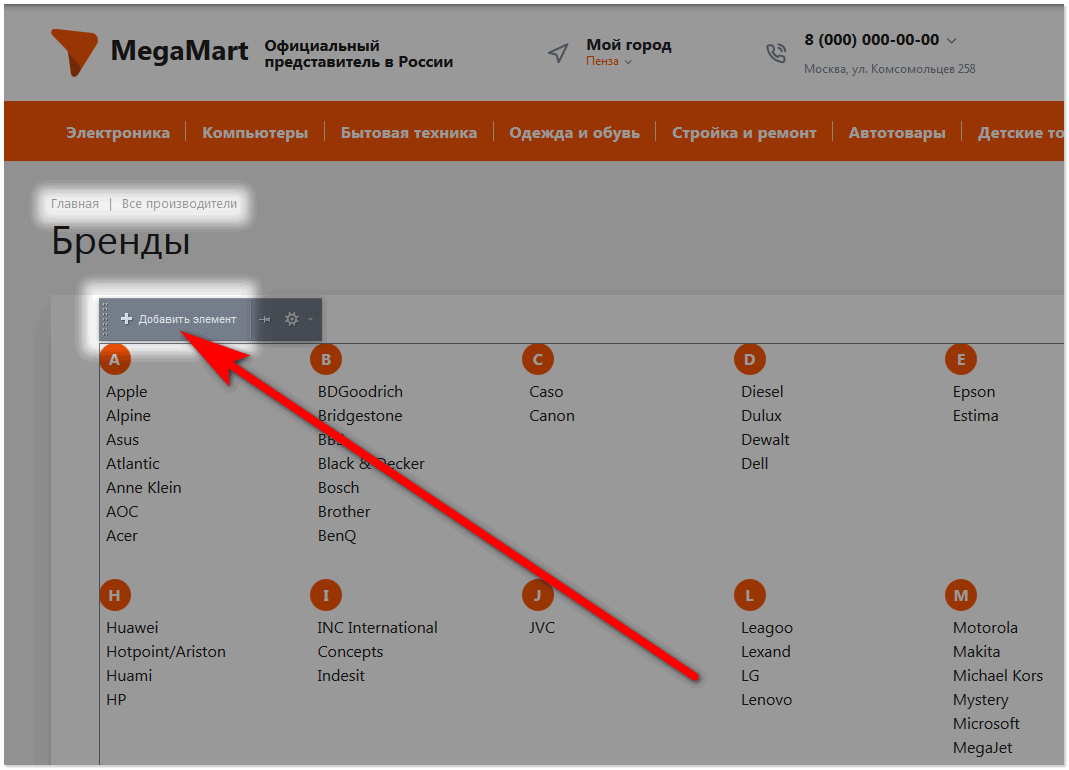The image size is (1069, 770).
Task: Open the Acer brand
Action: pos(122,535)
